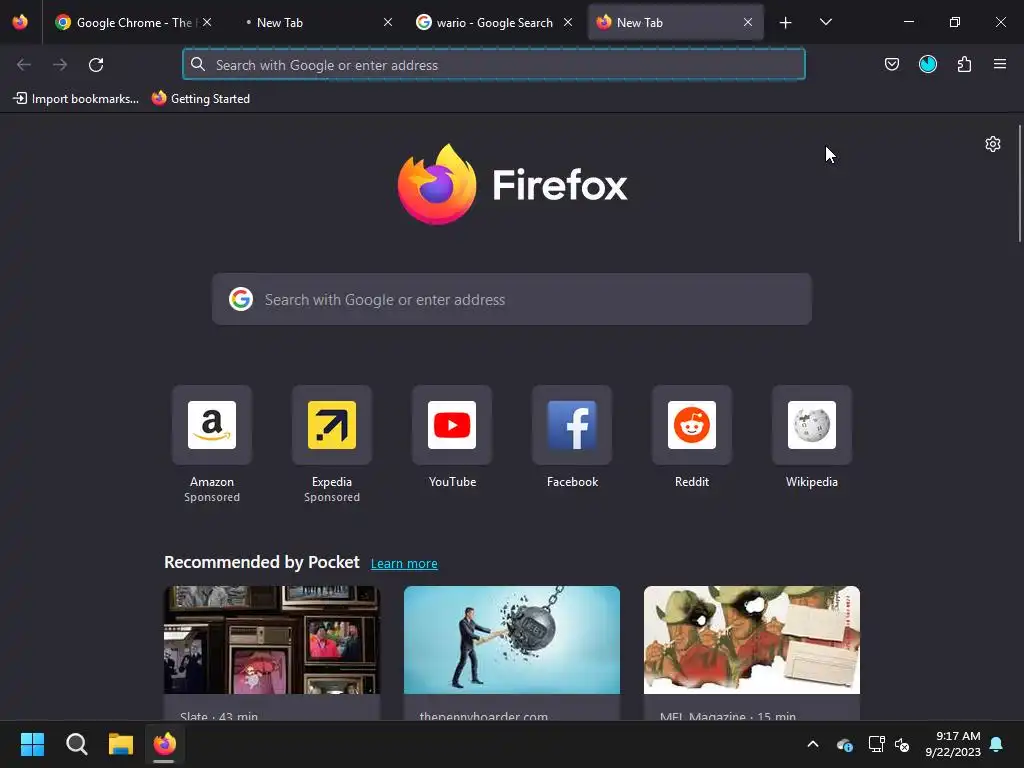Click the network display tray icon
Image resolution: width=1024 pixels, height=768 pixels.
click(876, 744)
